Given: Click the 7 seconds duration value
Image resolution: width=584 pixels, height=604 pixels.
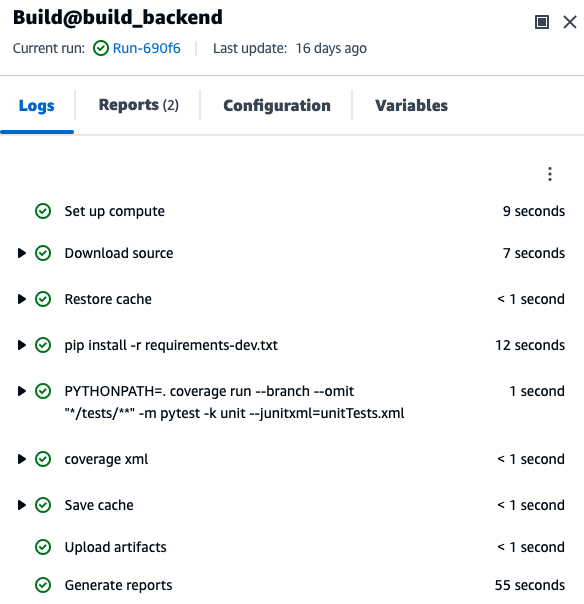Looking at the screenshot, I should point(534,253).
